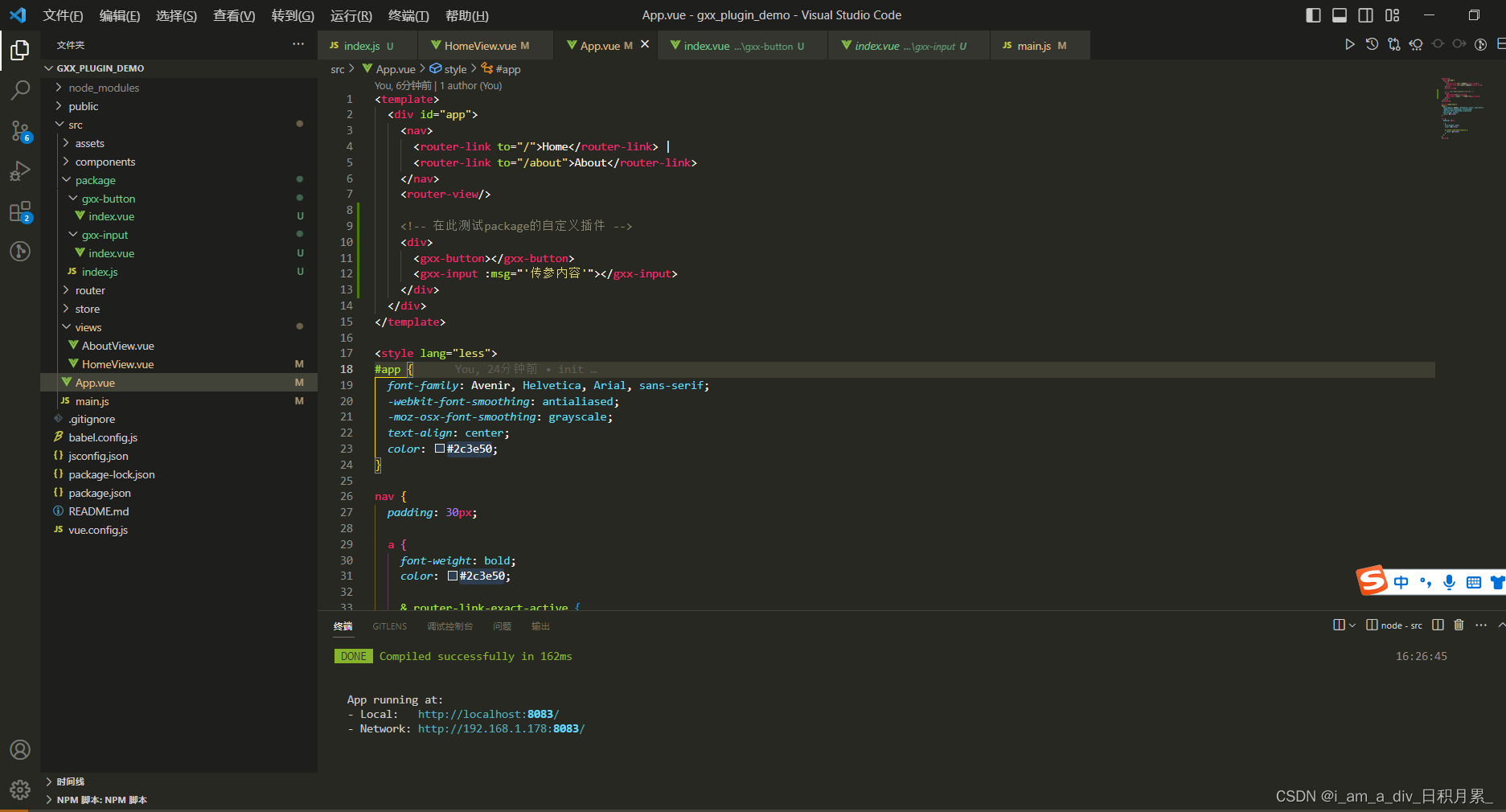Click #2c3e50 color swatch on line 23
1506x812 pixels.
pos(440,449)
